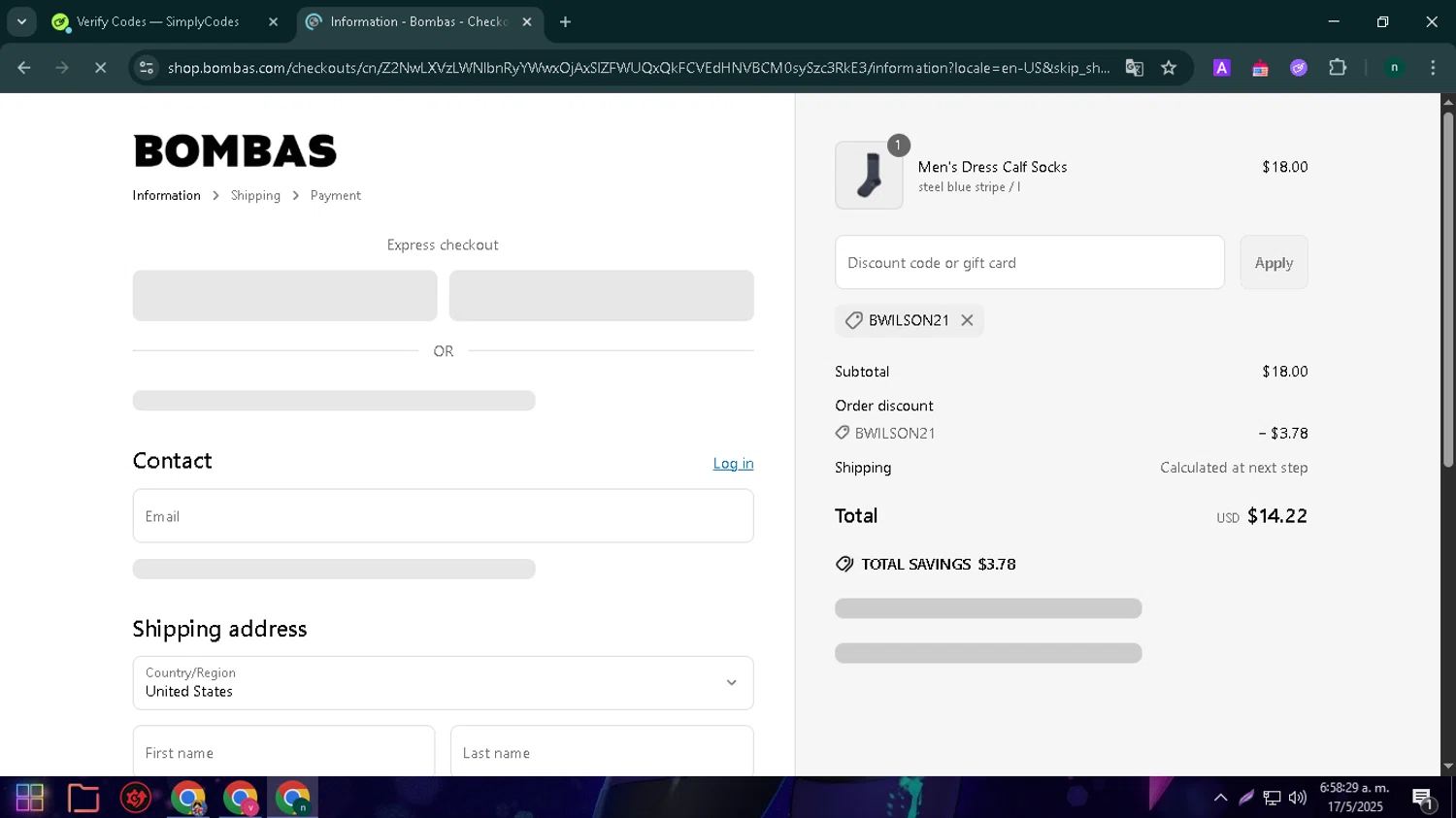Switch to the Verify Codes SimplyCodes tab
This screenshot has height=818, width=1456.
point(157,21)
